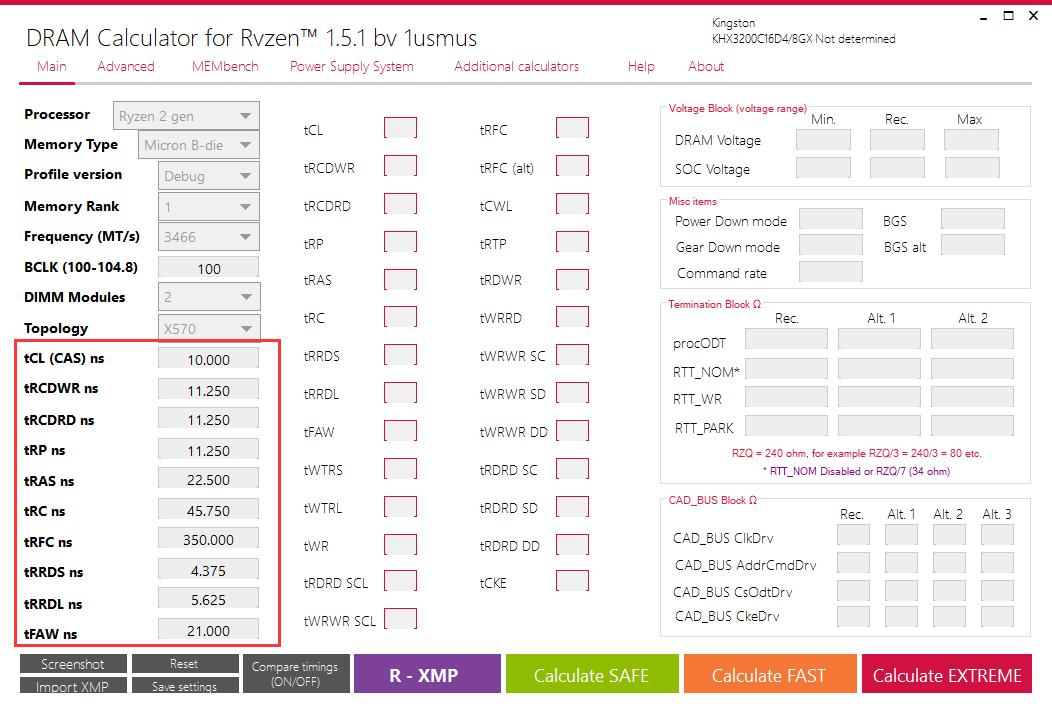Open the Frequency (MT/s) dropdown
This screenshot has height=712, width=1052.
(x=208, y=237)
